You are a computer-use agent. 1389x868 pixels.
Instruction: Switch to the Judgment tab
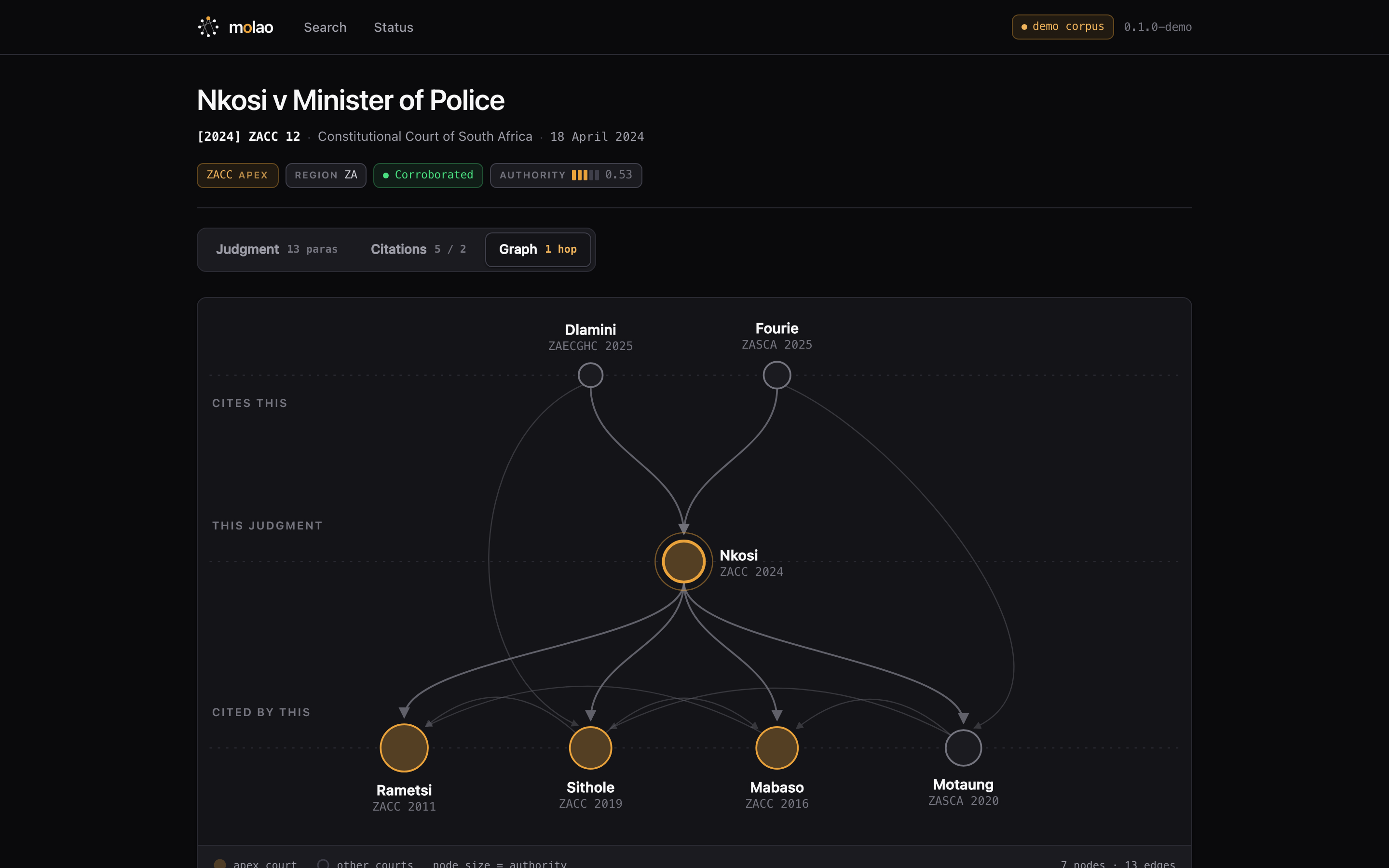(277, 249)
